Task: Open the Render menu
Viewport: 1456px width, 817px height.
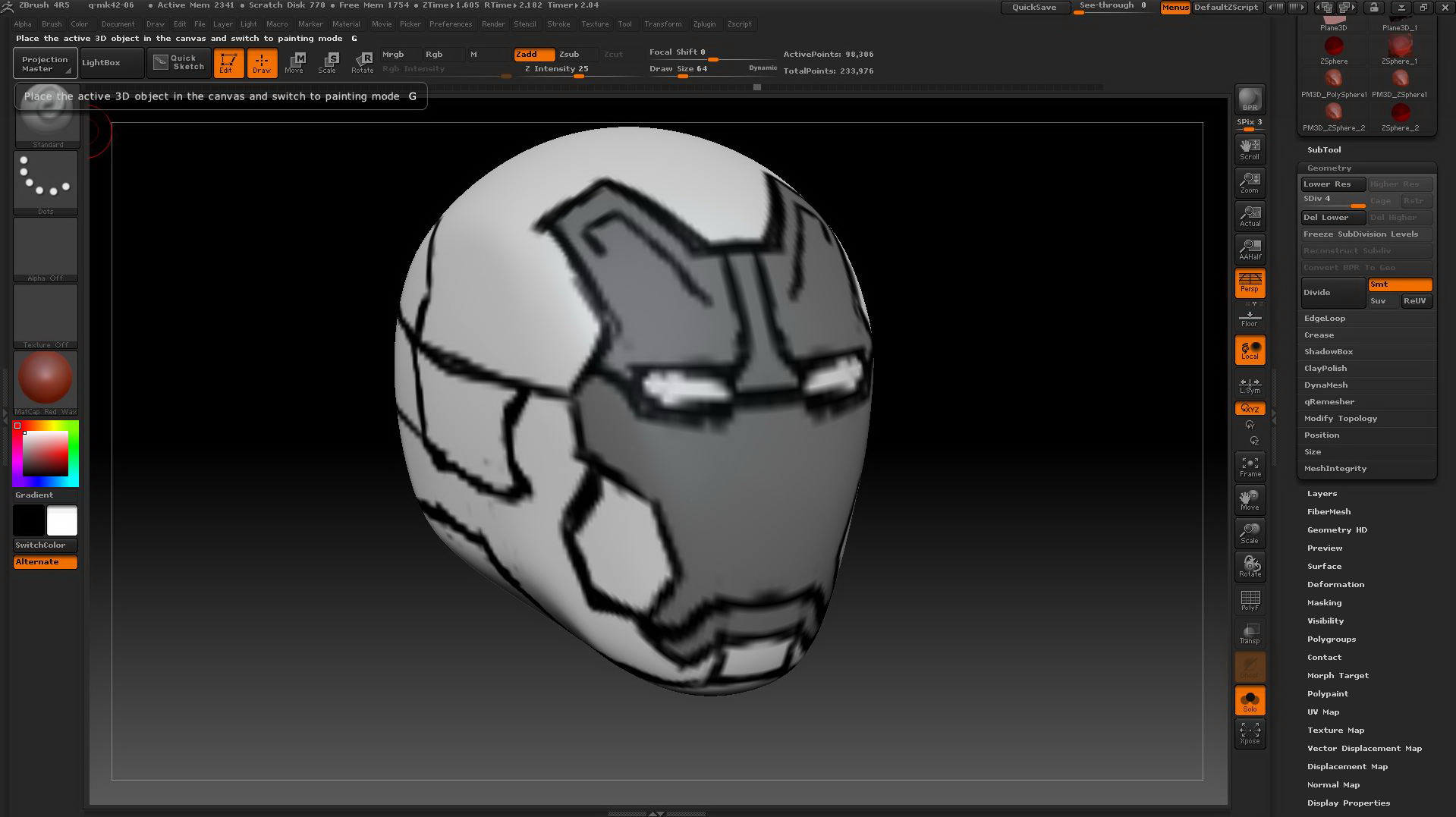Action: 493,24
